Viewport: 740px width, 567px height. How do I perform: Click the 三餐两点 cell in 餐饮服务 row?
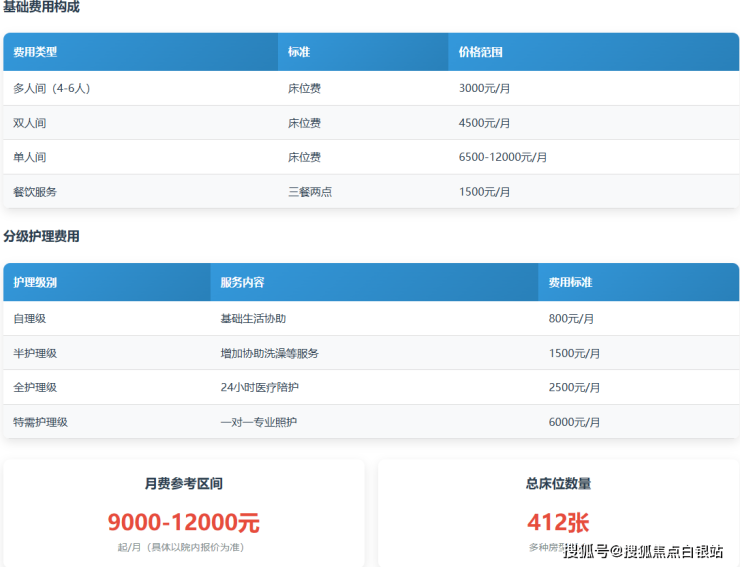point(310,191)
